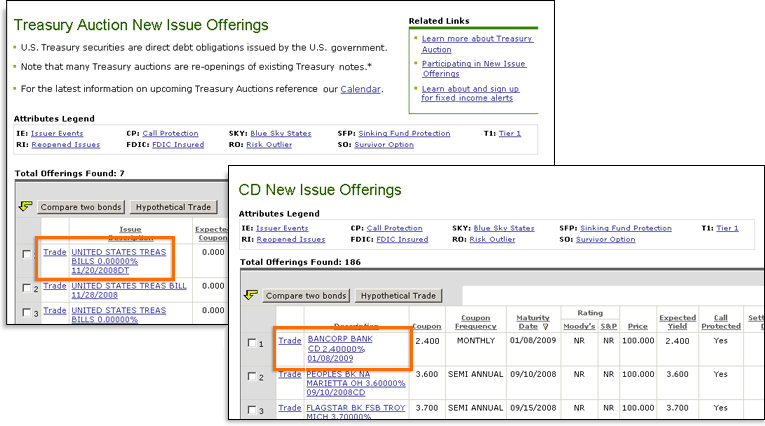
Task: Check the box for Treasury offering row 1
Action: click(26, 254)
